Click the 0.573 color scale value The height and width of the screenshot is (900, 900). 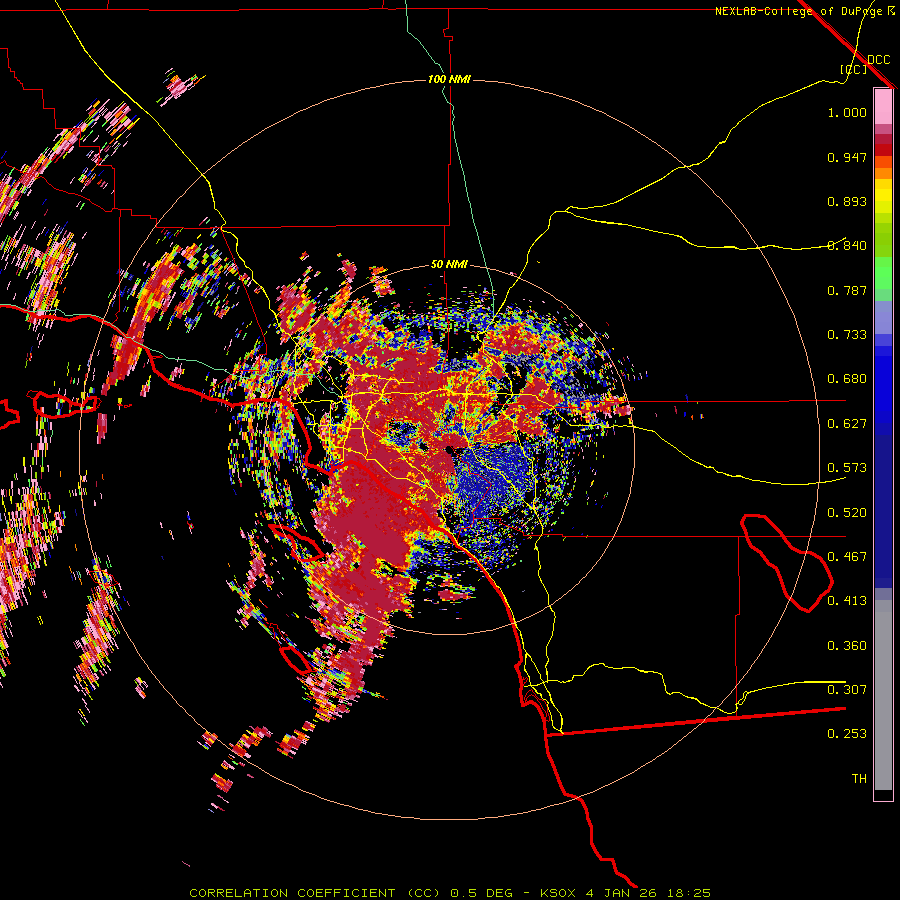[847, 468]
